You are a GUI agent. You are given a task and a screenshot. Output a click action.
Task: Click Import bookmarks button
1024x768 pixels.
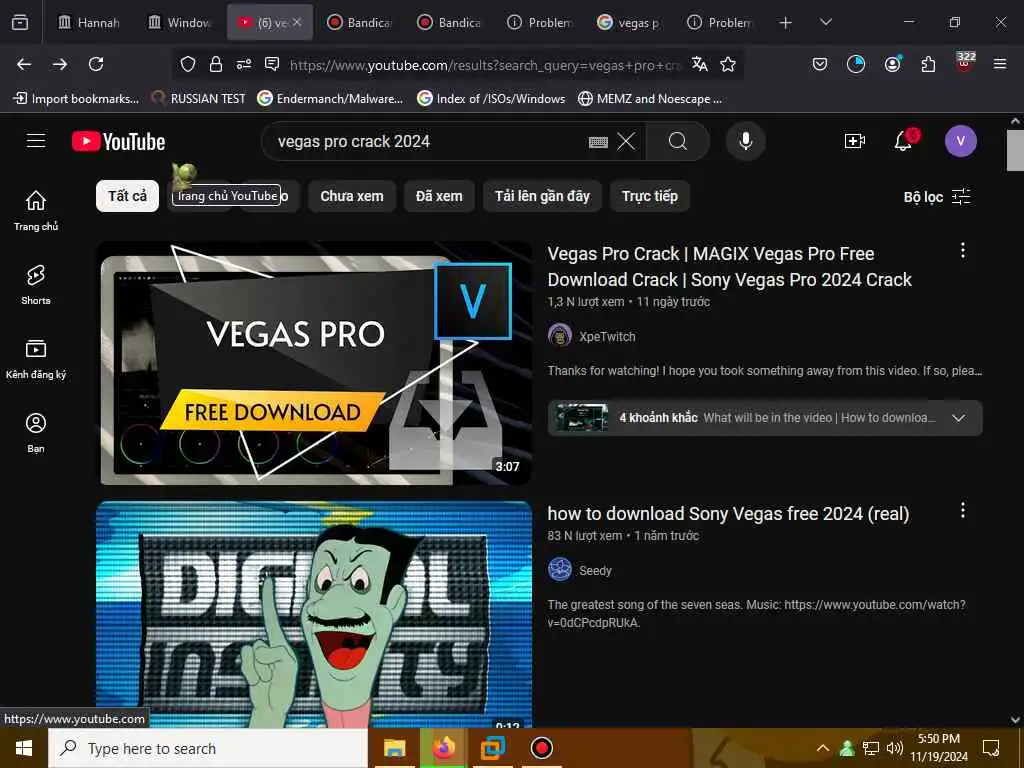76,99
